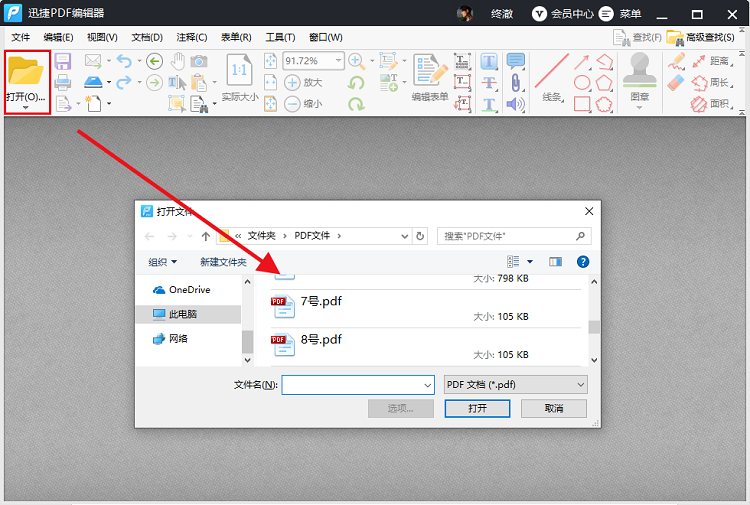The height and width of the screenshot is (505, 750).
Task: Open the 工具(T) menu
Action: (x=281, y=37)
